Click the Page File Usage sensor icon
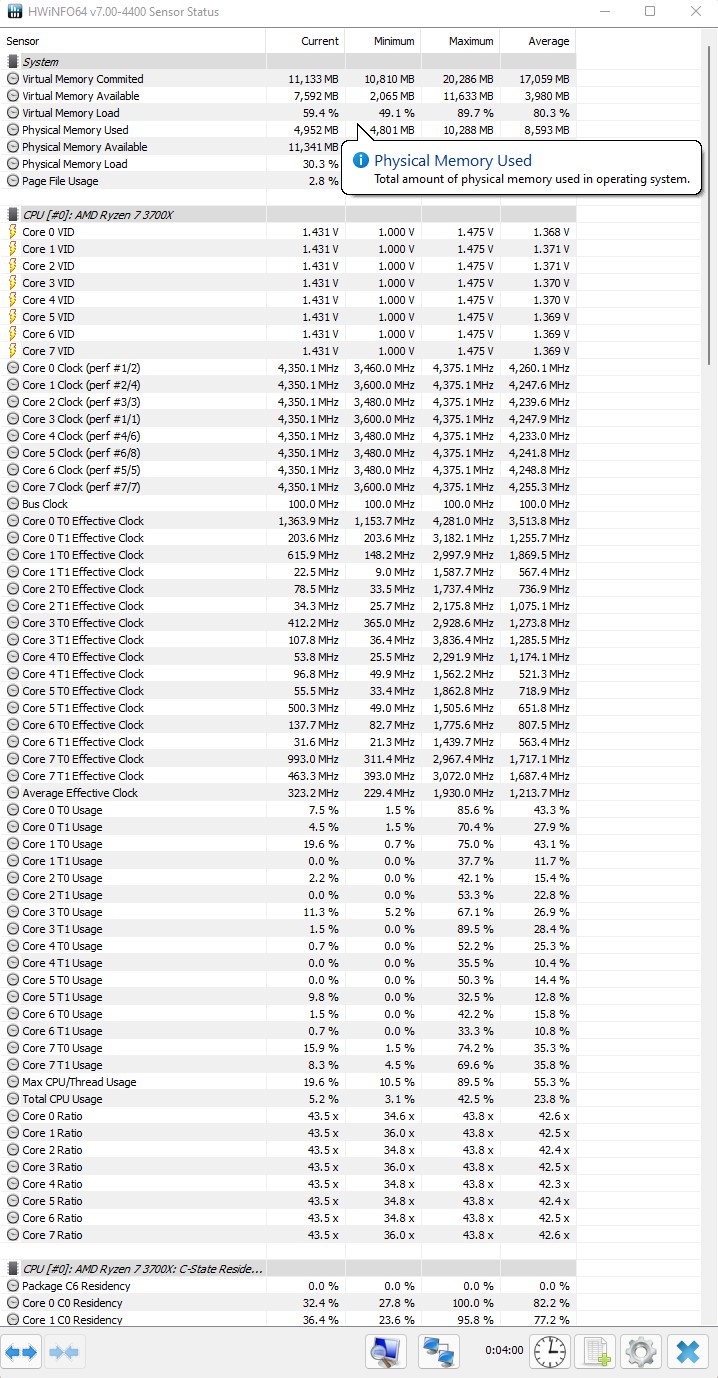 pos(11,180)
